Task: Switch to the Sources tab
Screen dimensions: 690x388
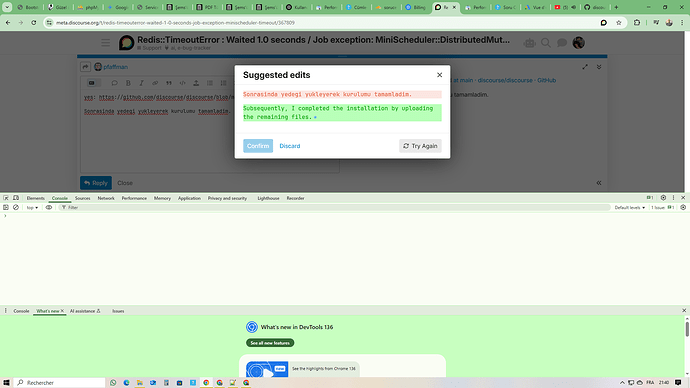Action: pos(82,198)
